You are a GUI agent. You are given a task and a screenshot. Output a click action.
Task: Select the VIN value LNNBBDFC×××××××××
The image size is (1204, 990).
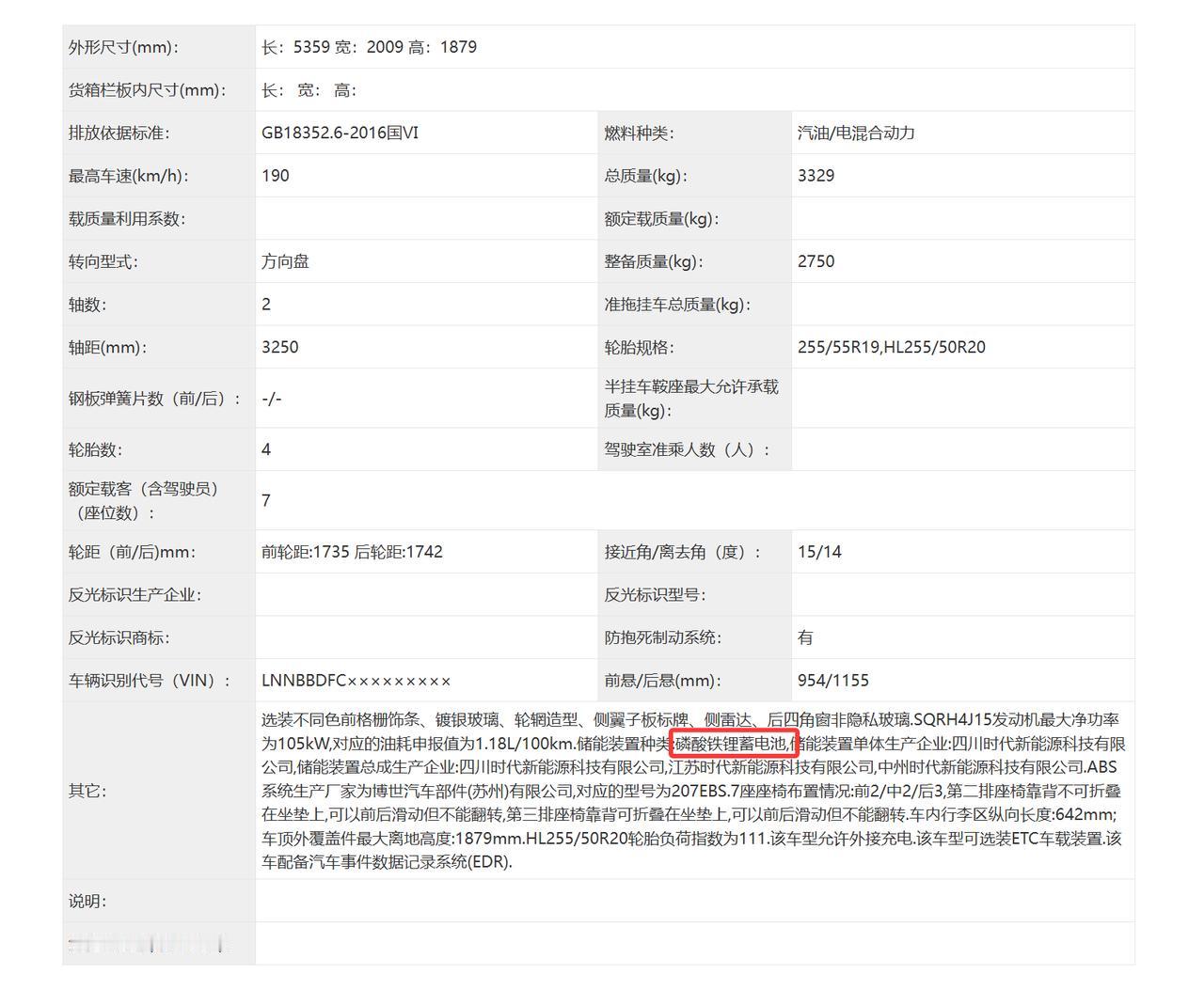(356, 681)
